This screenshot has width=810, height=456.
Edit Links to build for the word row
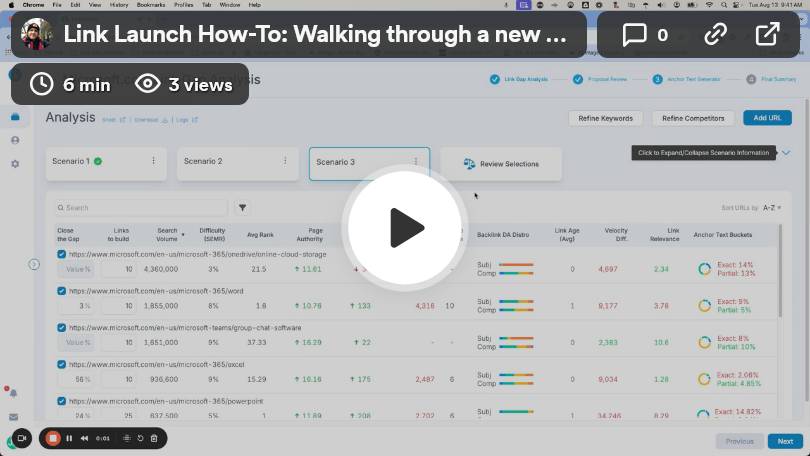(x=119, y=306)
